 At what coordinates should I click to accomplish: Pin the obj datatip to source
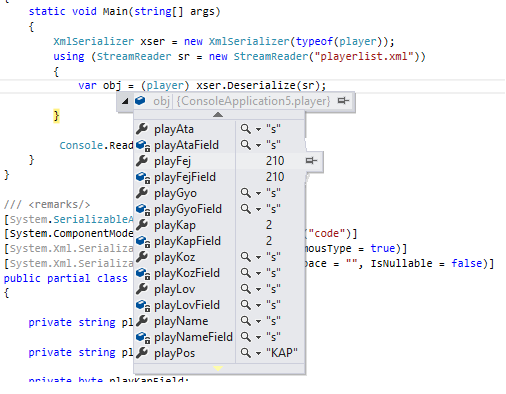[343, 100]
